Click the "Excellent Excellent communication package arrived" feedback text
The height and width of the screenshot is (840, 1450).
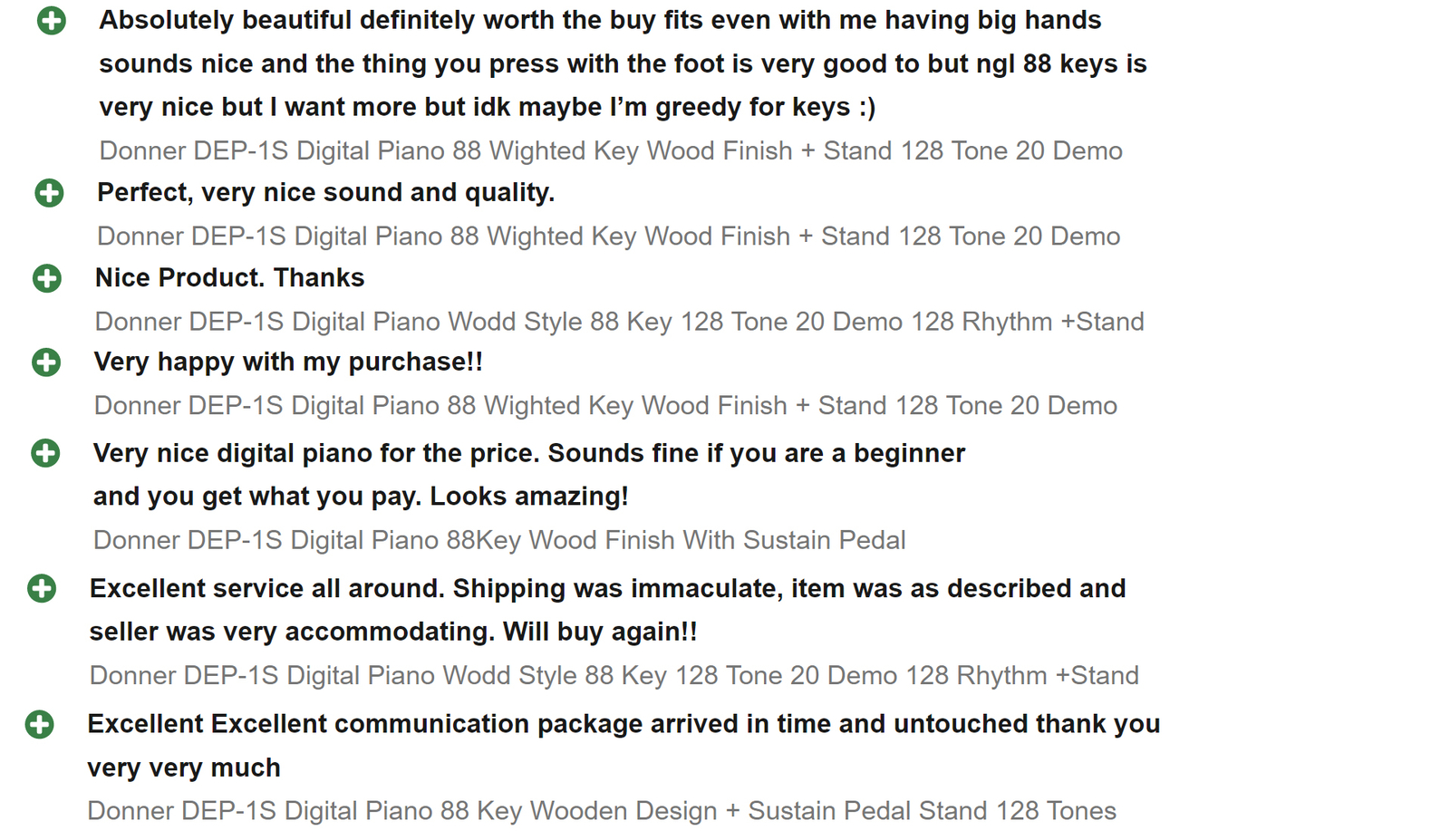[x=623, y=724]
